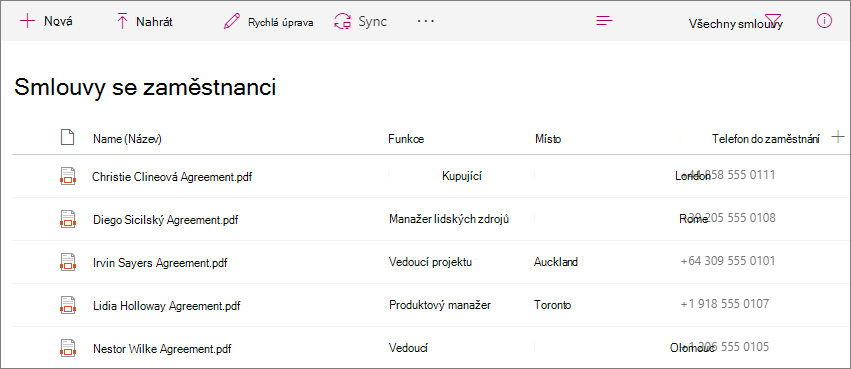Click phone number +1 918 555 0107
Viewport: 851px width, 369px height.
point(725,304)
